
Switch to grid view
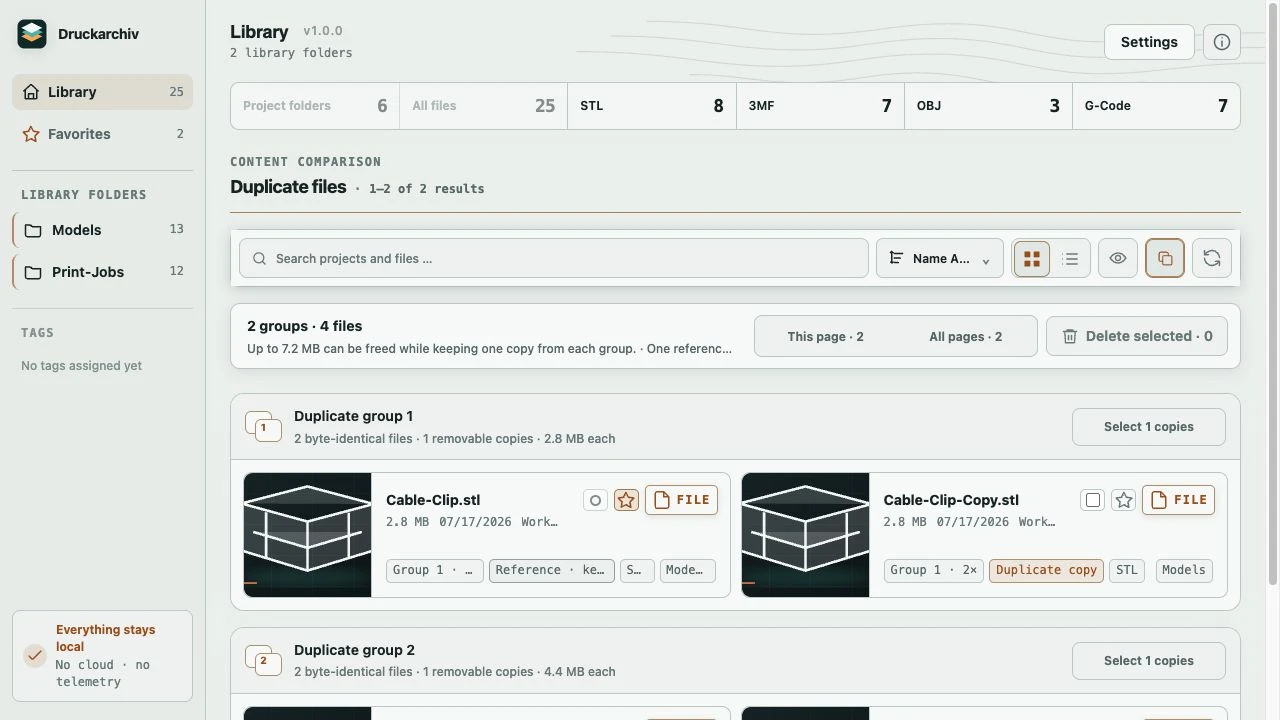(1032, 258)
